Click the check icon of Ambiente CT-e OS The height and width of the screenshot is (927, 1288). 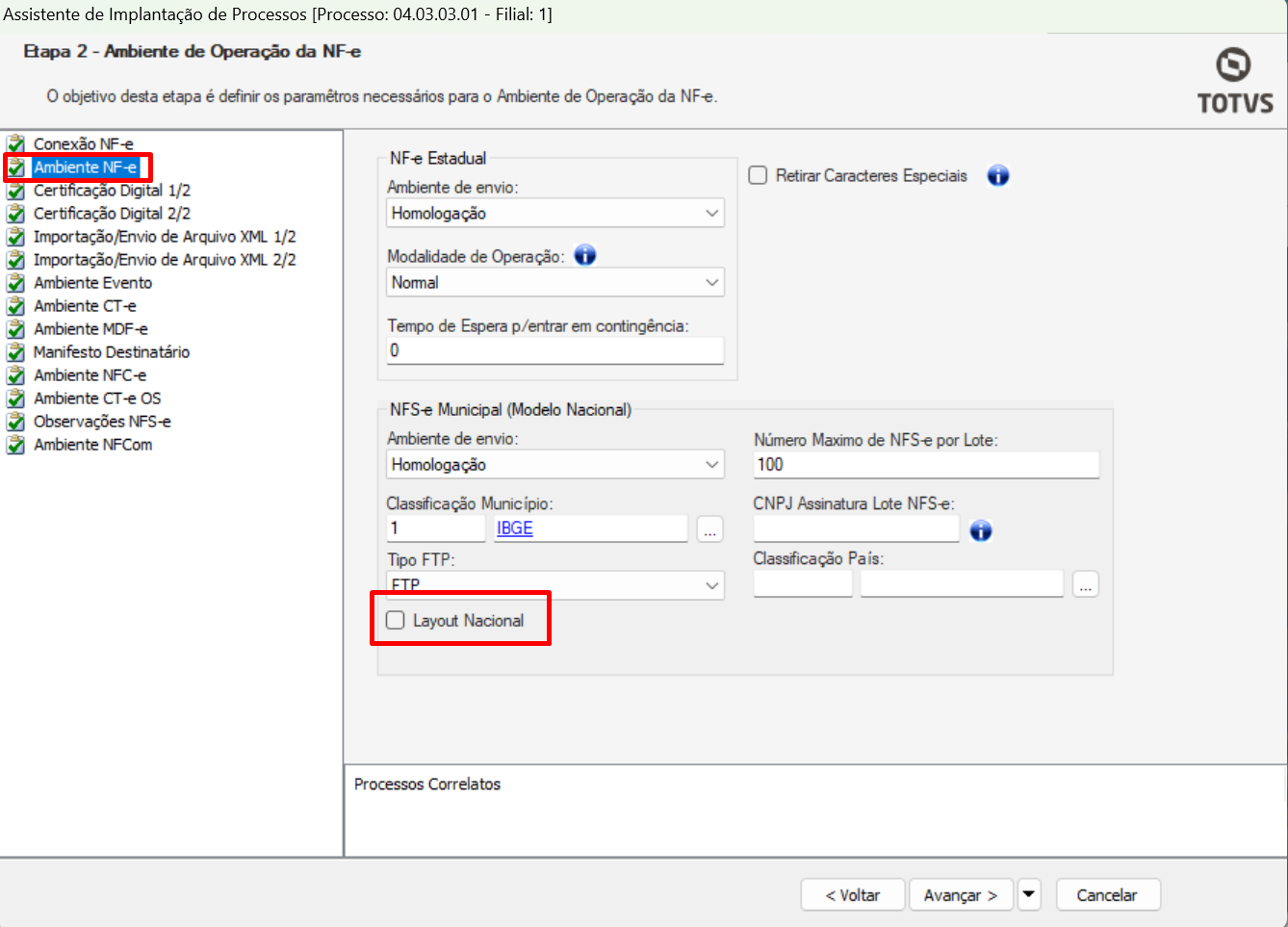click(x=15, y=399)
